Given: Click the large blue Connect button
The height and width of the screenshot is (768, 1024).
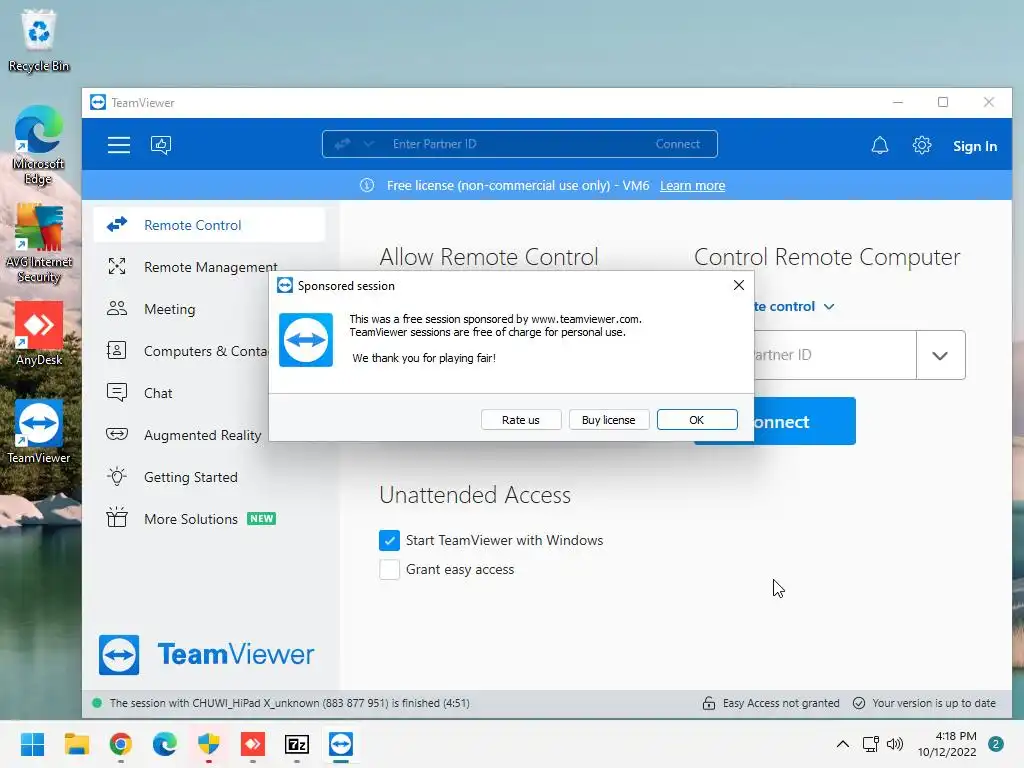Looking at the screenshot, I should pos(775,421).
